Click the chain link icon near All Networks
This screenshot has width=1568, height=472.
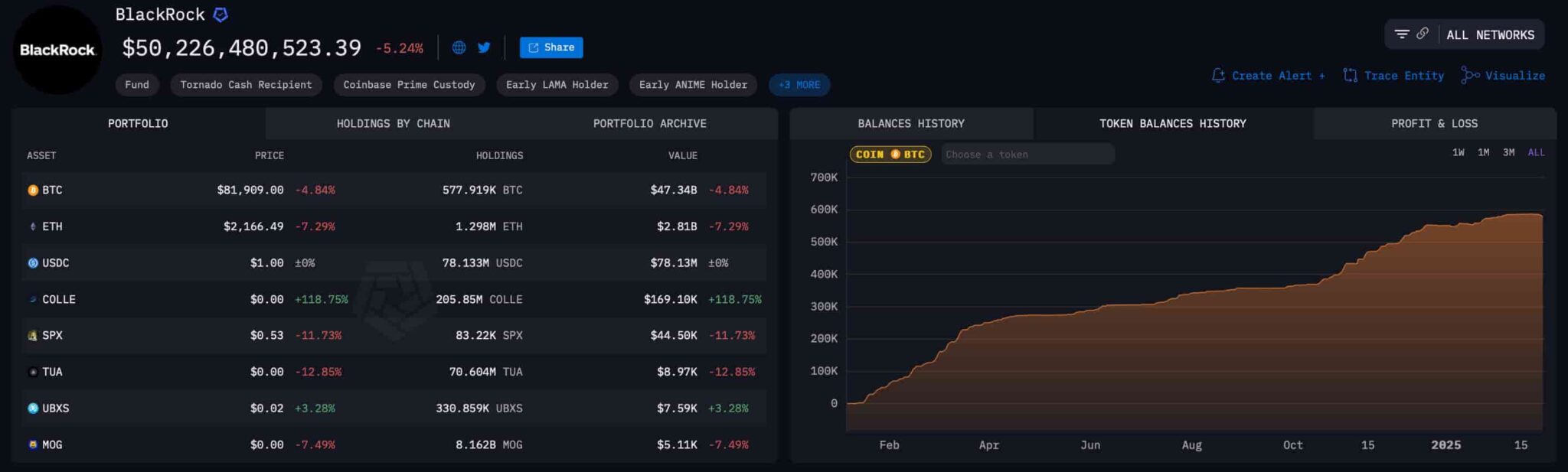pyautogui.click(x=1422, y=34)
